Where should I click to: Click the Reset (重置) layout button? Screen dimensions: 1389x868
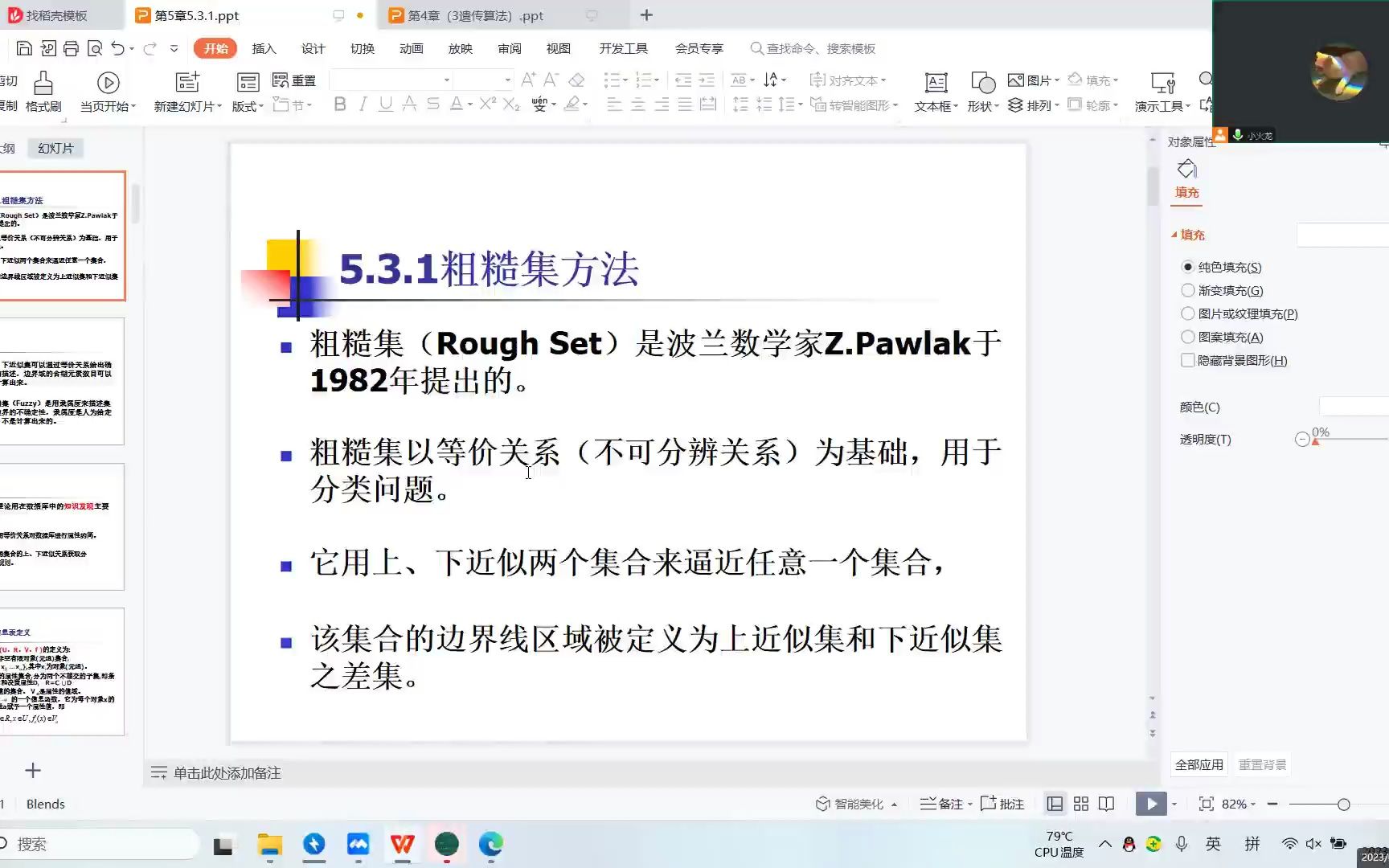tap(294, 80)
